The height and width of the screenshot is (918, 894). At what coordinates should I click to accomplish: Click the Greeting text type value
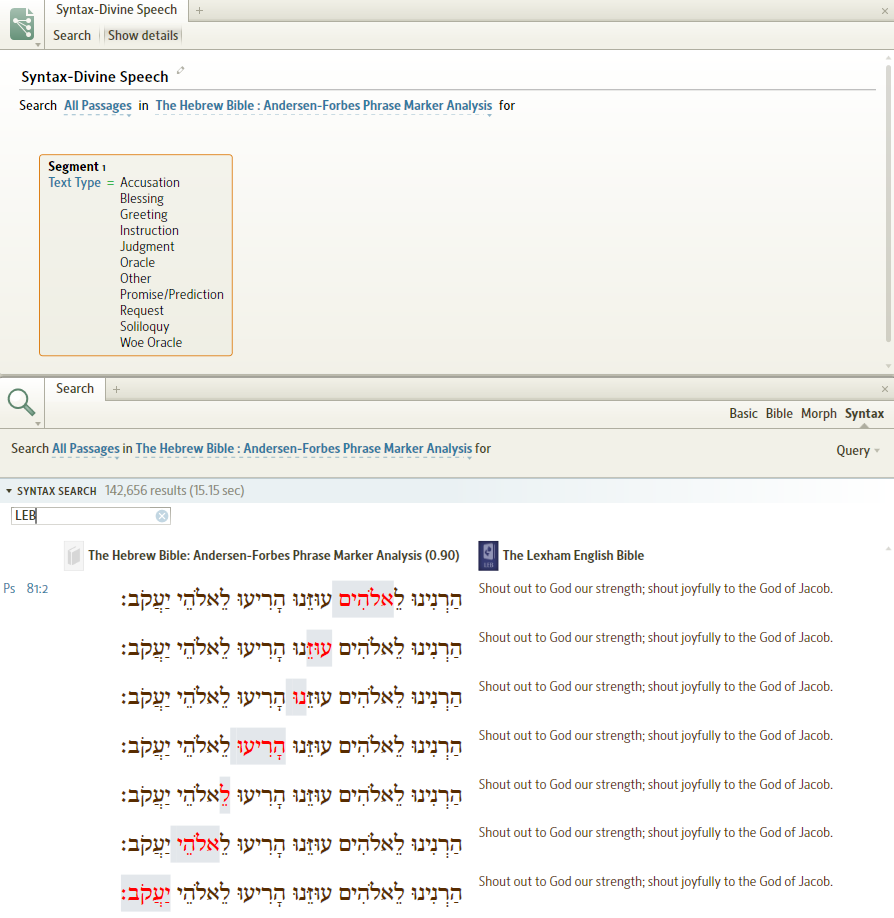tap(143, 214)
